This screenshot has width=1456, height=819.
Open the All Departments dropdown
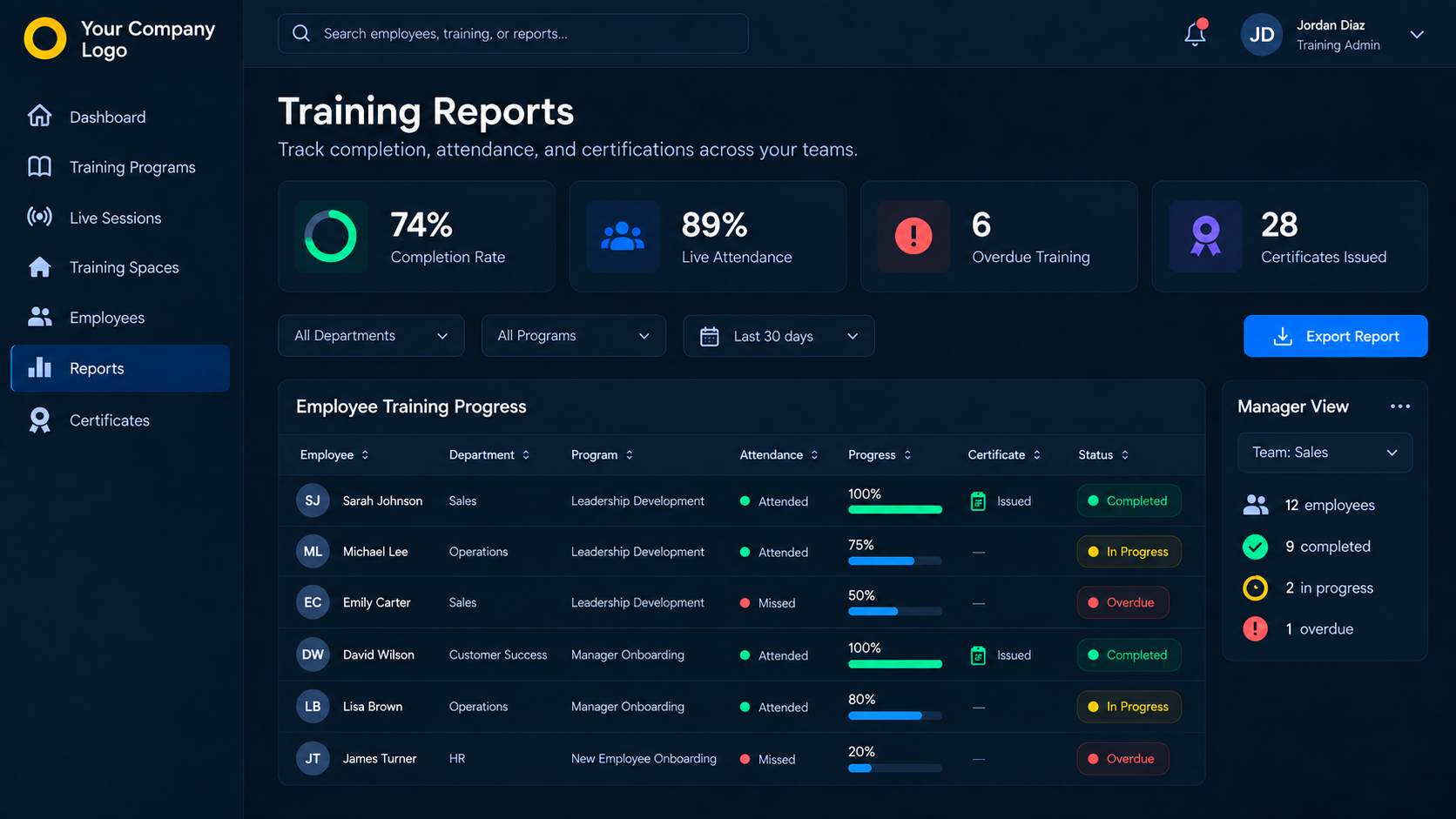click(371, 336)
